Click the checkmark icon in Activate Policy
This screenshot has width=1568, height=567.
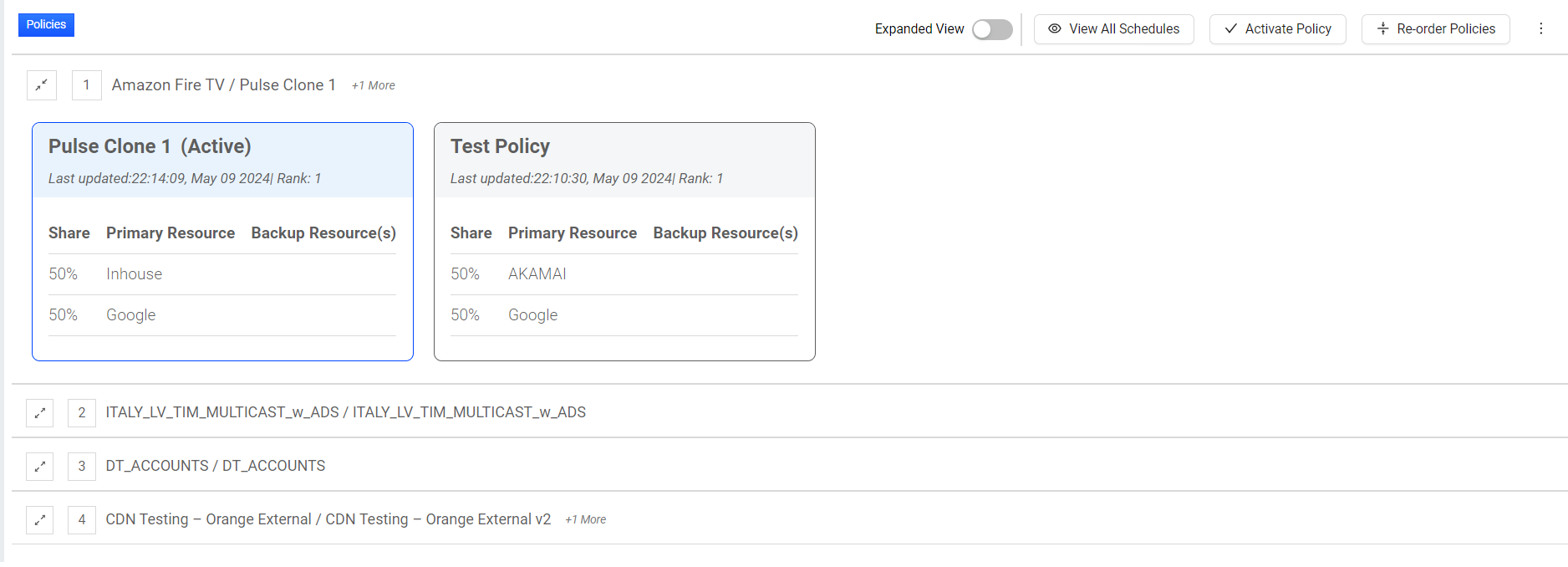1230,28
